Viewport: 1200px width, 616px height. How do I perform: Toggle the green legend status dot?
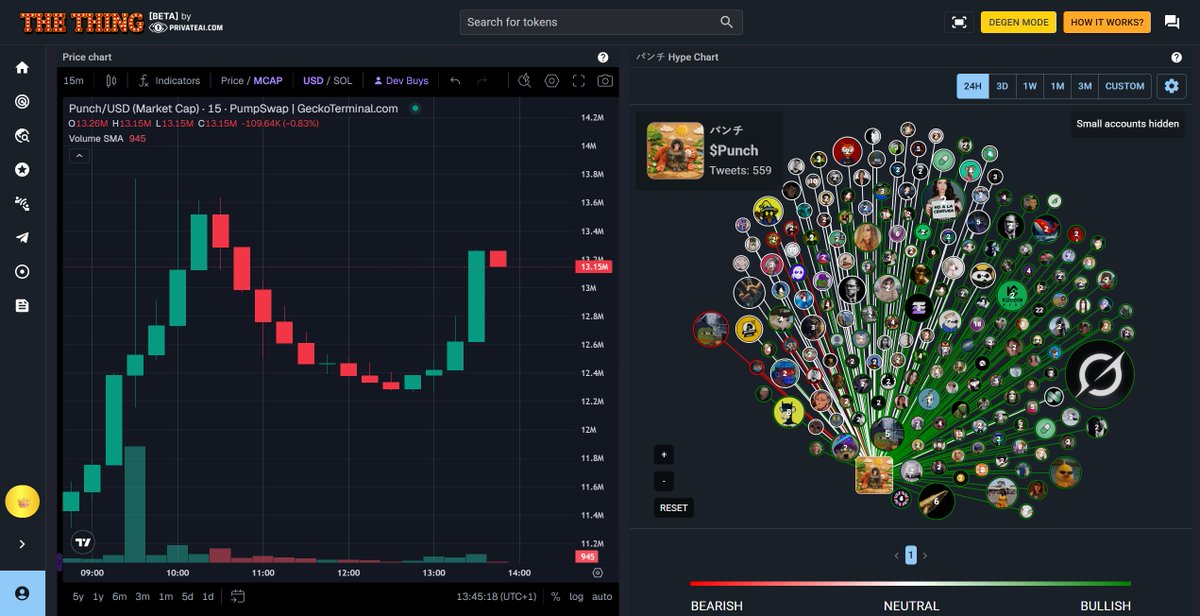pos(415,108)
